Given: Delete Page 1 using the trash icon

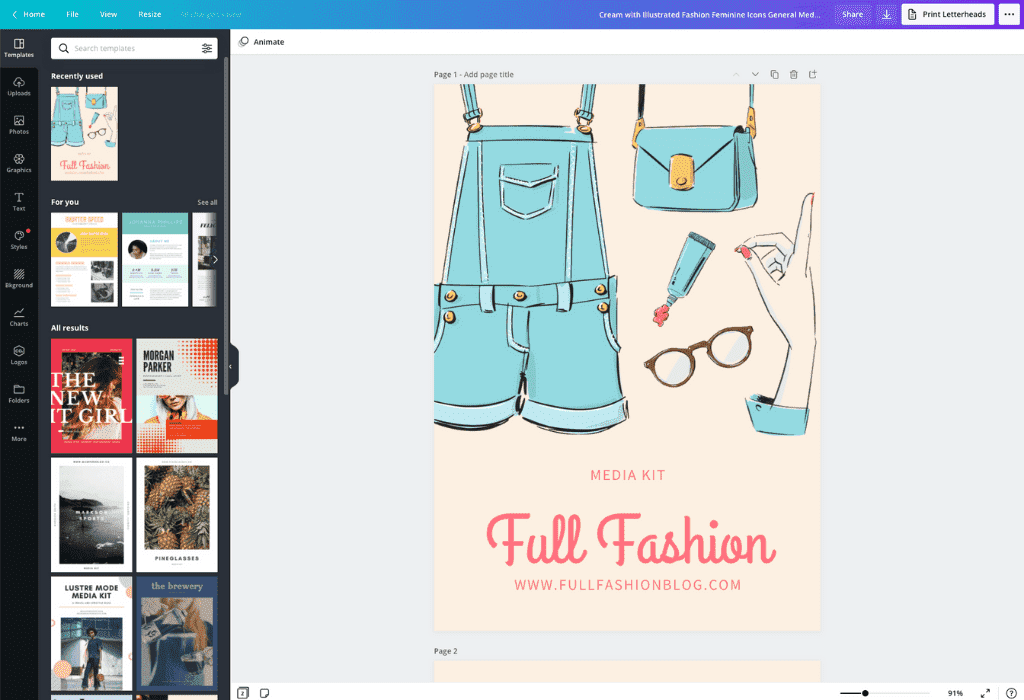Looking at the screenshot, I should coord(793,74).
